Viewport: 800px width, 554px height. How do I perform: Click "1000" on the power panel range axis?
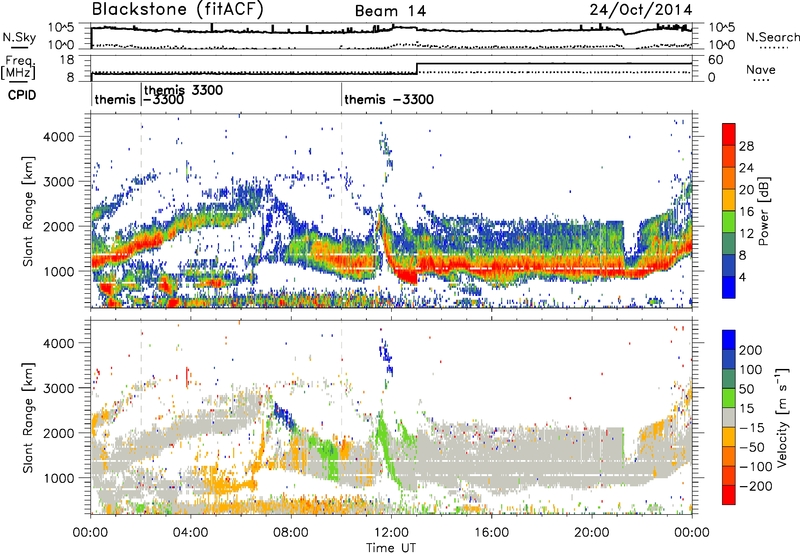click(58, 271)
